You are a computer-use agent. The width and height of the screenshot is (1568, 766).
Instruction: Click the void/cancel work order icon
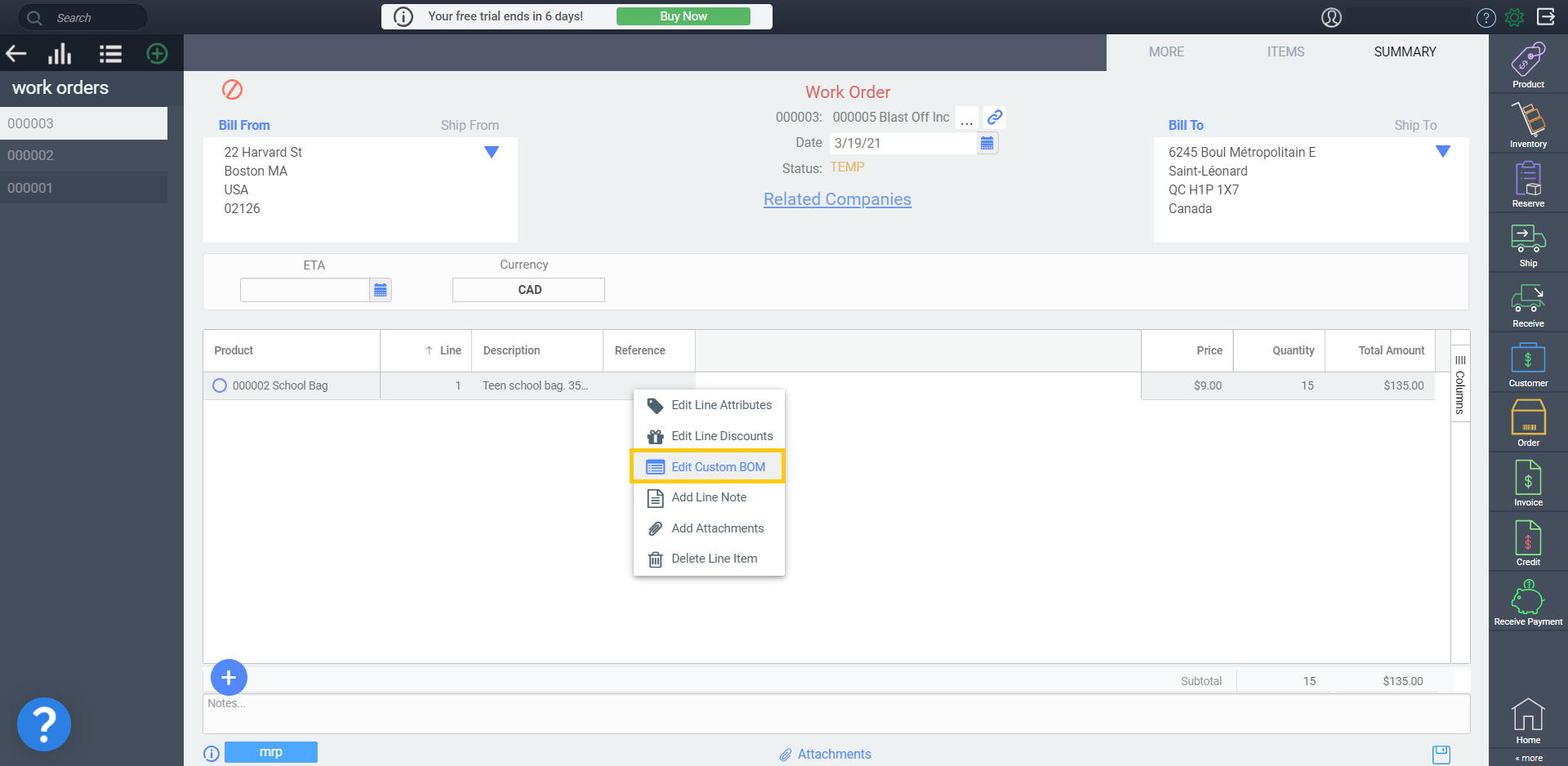232,89
